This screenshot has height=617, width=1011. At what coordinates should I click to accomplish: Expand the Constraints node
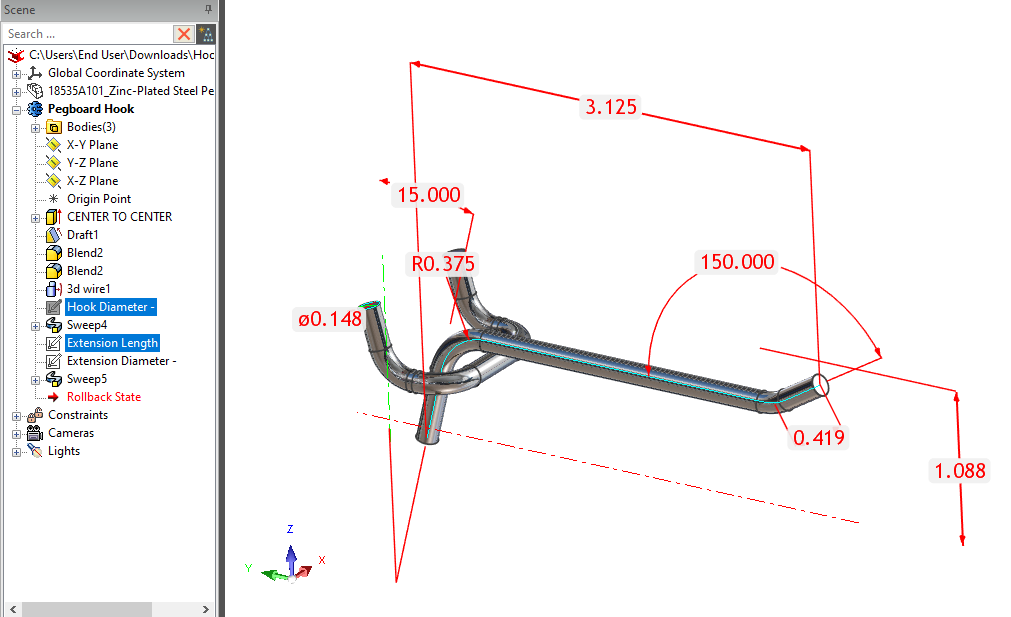point(16,415)
